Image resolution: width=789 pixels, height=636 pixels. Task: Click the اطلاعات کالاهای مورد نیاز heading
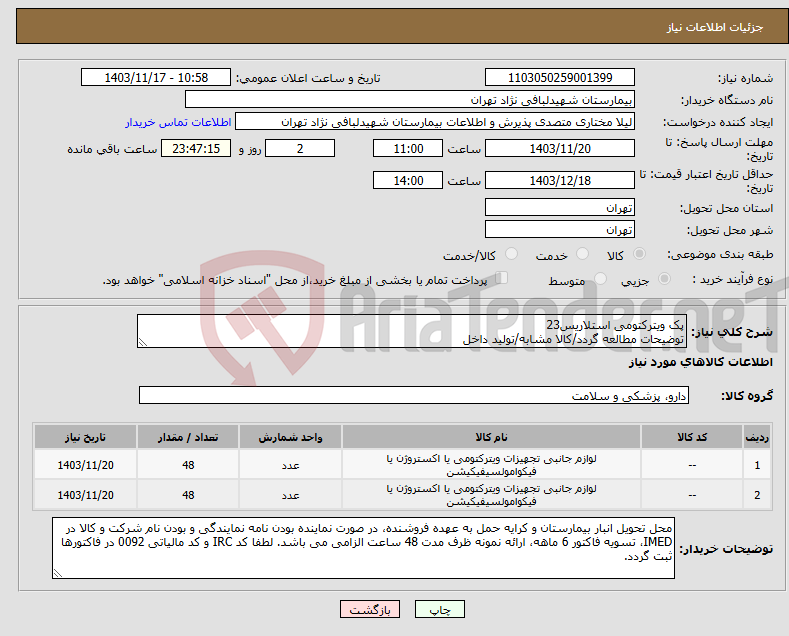(700, 362)
